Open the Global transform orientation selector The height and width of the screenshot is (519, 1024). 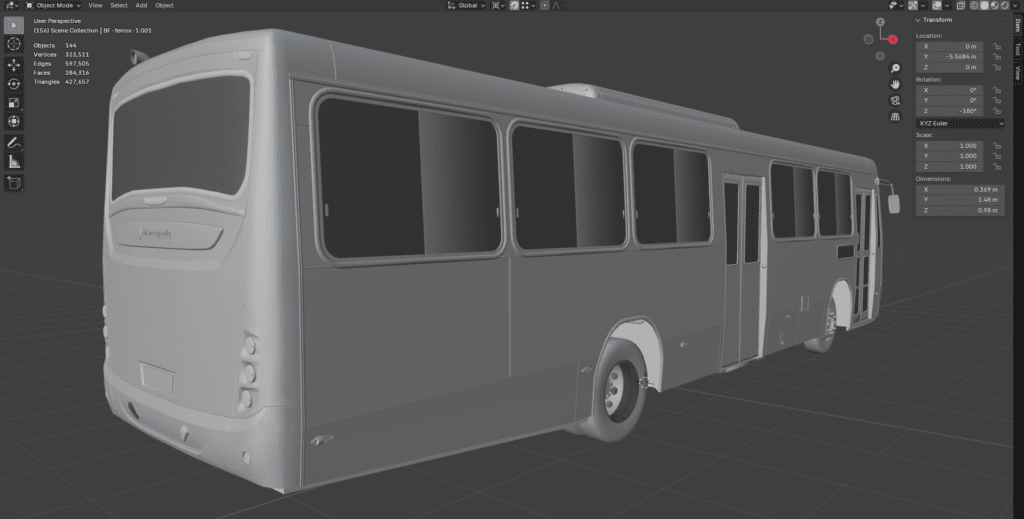[x=470, y=5]
